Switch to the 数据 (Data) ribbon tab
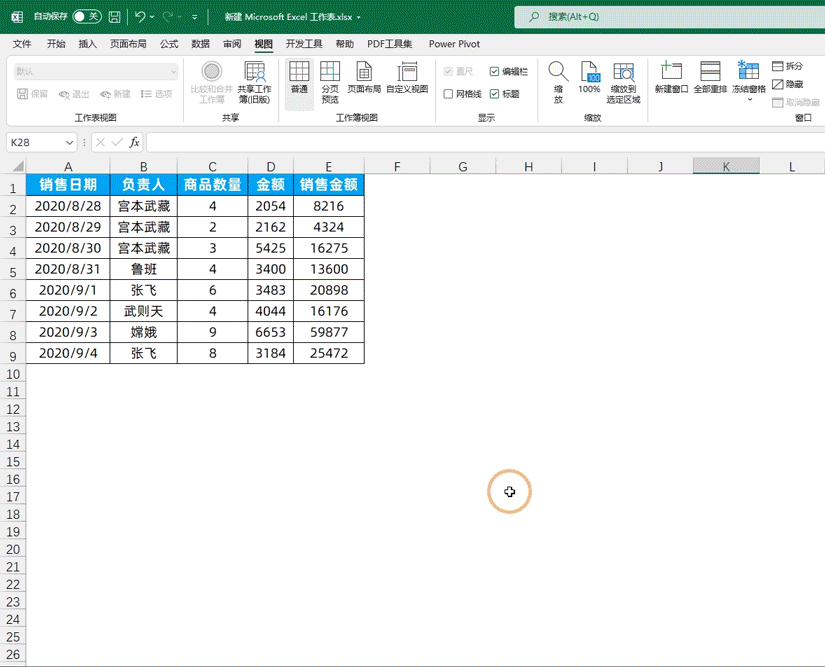The width and height of the screenshot is (825, 667). point(199,44)
